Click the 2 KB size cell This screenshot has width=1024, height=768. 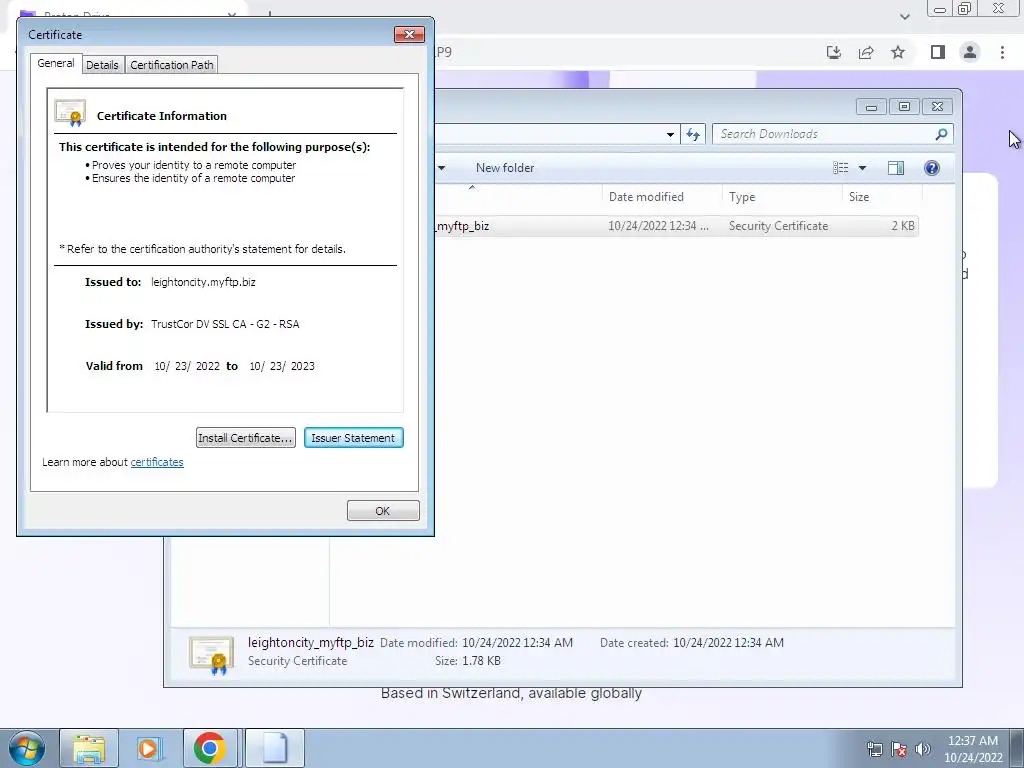[903, 226]
